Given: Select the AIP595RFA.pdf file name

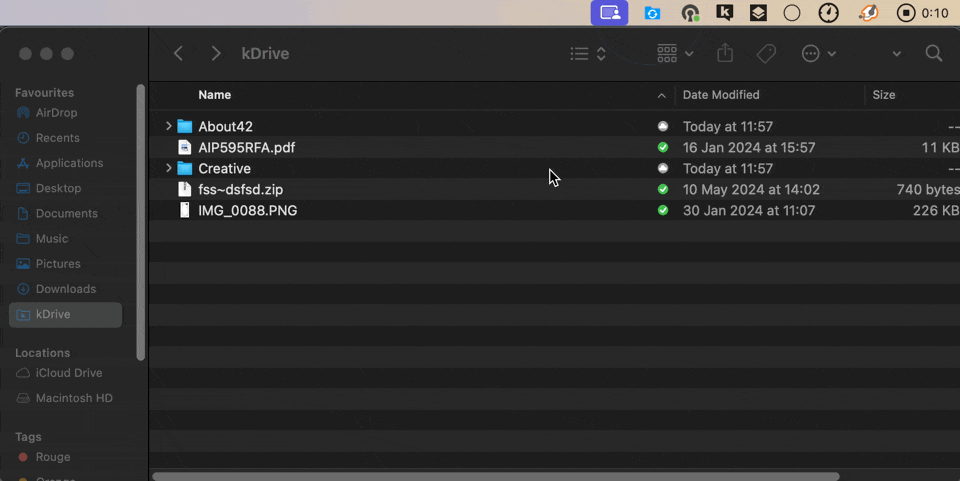Looking at the screenshot, I should coord(247,147).
